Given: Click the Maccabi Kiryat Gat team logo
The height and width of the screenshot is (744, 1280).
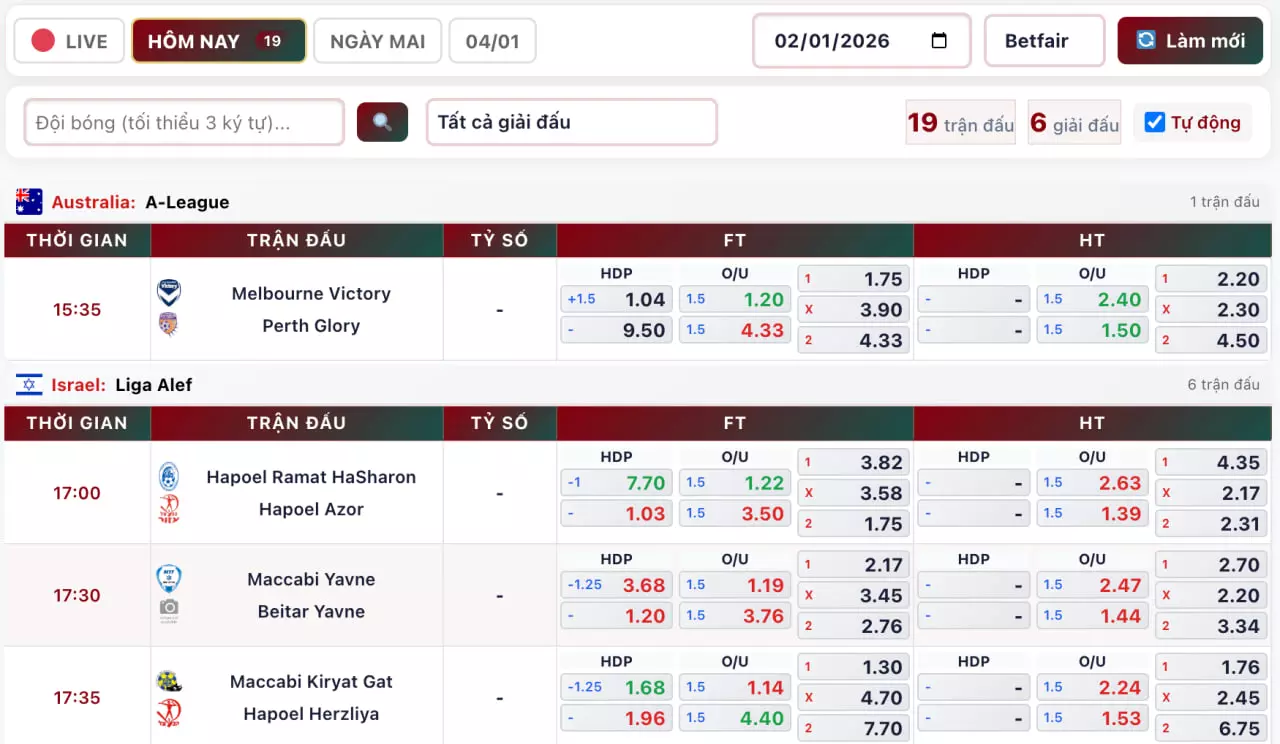Looking at the screenshot, I should (169, 682).
